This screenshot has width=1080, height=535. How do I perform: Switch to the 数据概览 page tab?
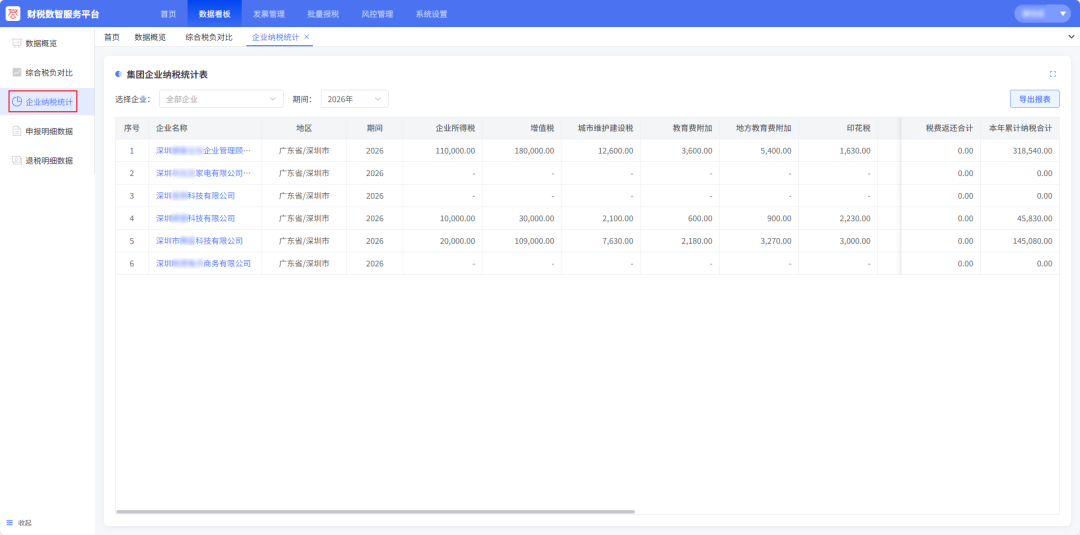pyautogui.click(x=150, y=37)
